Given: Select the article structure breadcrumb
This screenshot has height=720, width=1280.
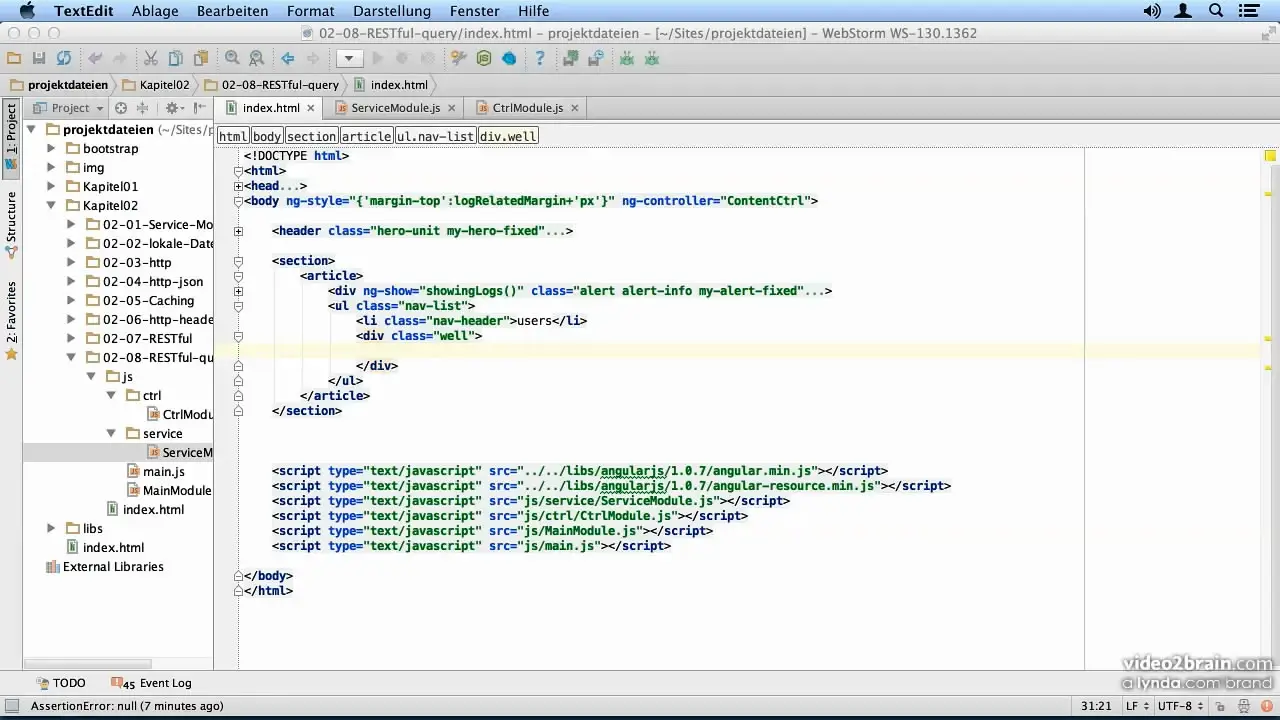Looking at the screenshot, I should [366, 136].
